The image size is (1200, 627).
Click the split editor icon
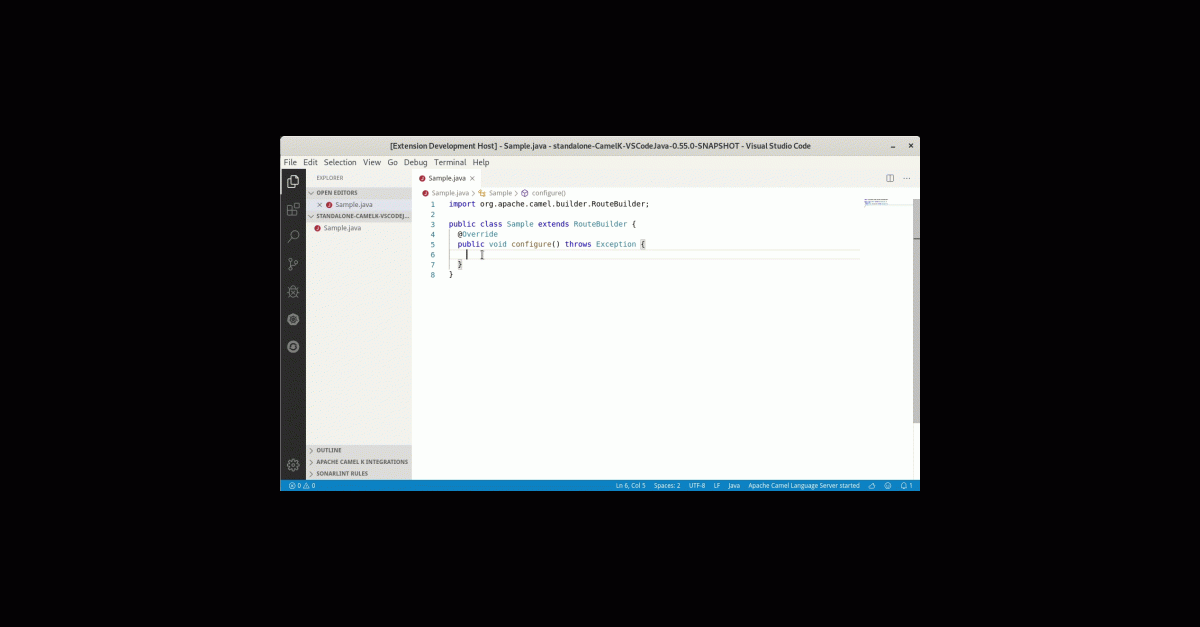click(x=890, y=178)
